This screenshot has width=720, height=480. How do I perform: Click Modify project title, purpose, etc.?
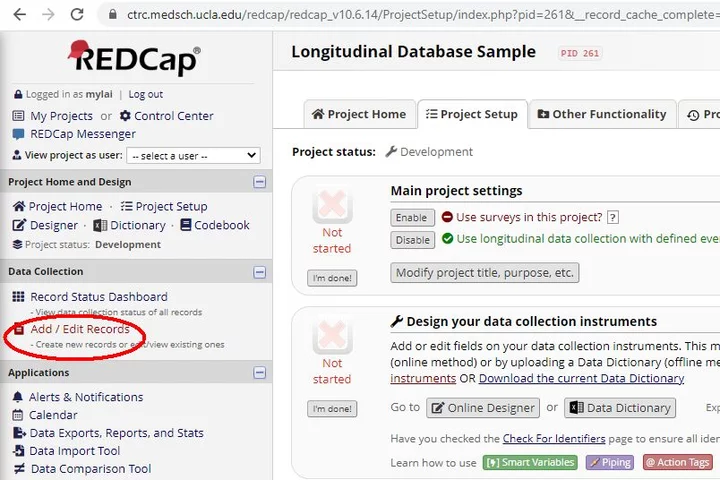coord(484,273)
